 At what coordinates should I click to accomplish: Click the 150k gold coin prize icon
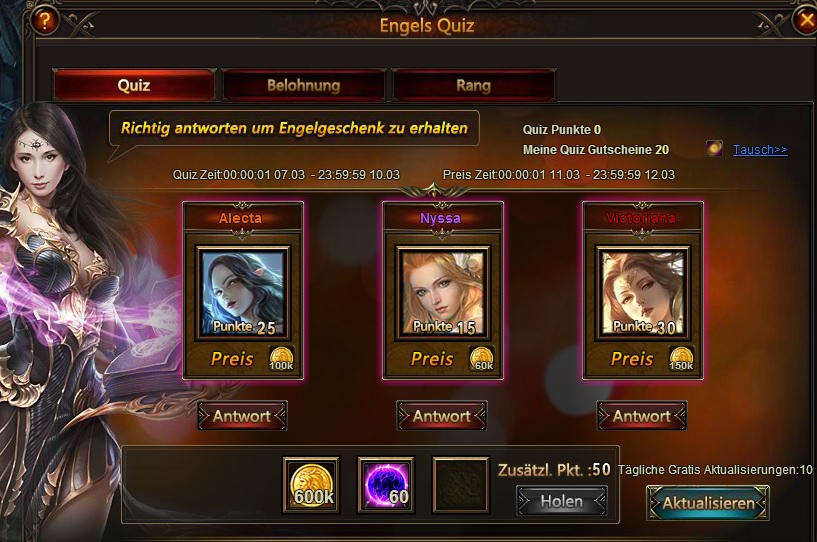click(682, 359)
